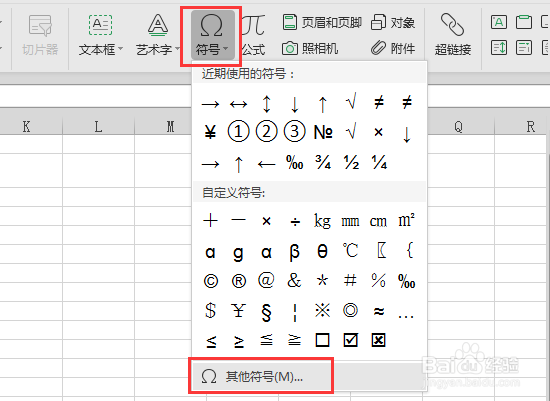The height and width of the screenshot is (401, 550).
Task: Insert the № numero symbol
Action: [x=323, y=132]
